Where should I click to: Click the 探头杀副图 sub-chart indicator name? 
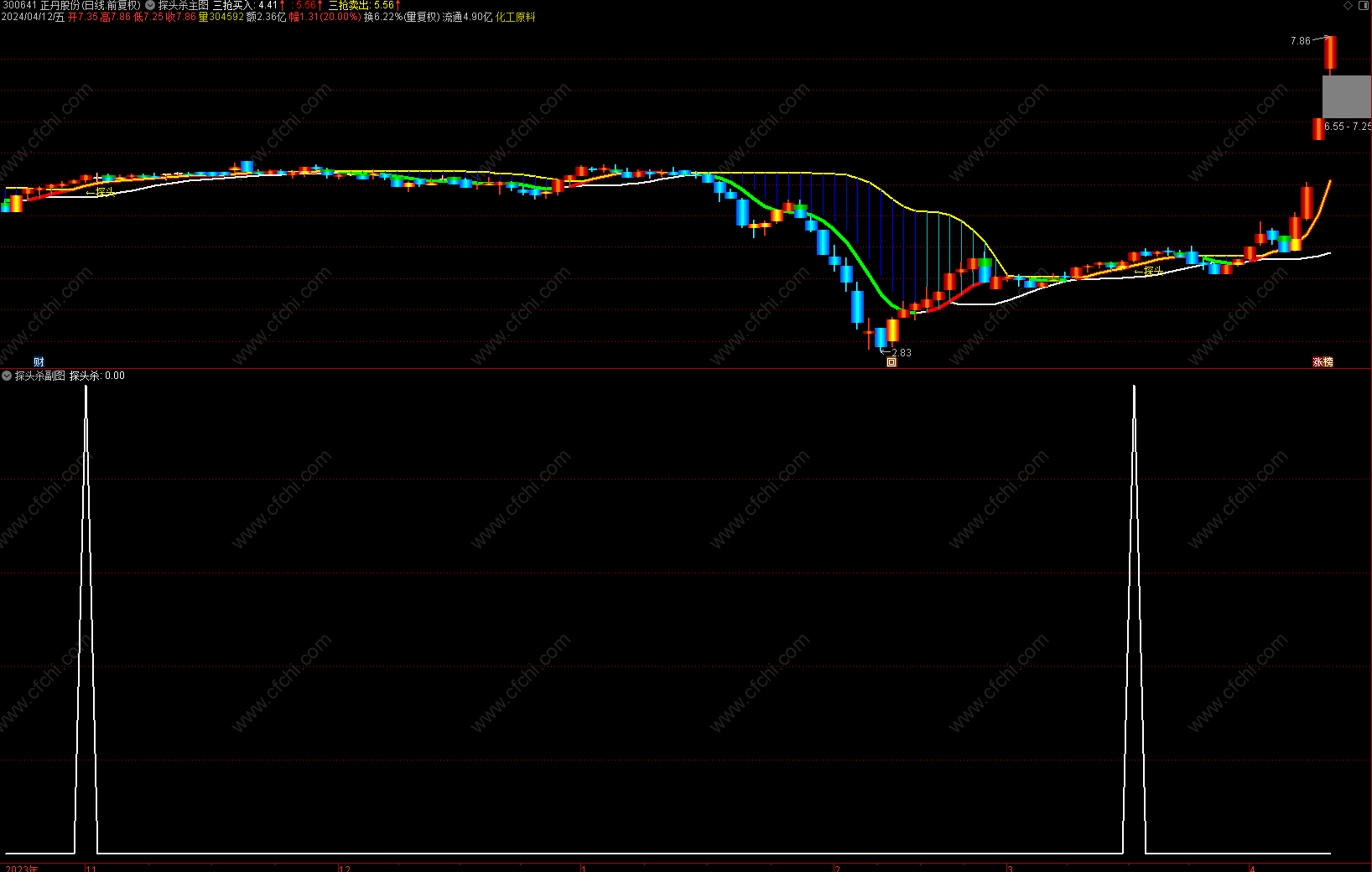[x=40, y=376]
